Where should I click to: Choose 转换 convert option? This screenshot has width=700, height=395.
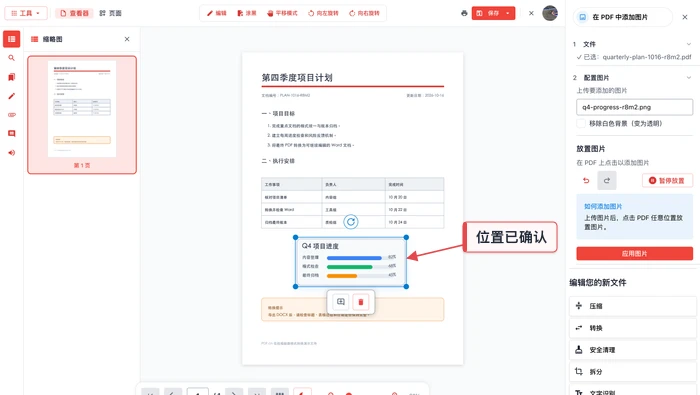tap(633, 328)
